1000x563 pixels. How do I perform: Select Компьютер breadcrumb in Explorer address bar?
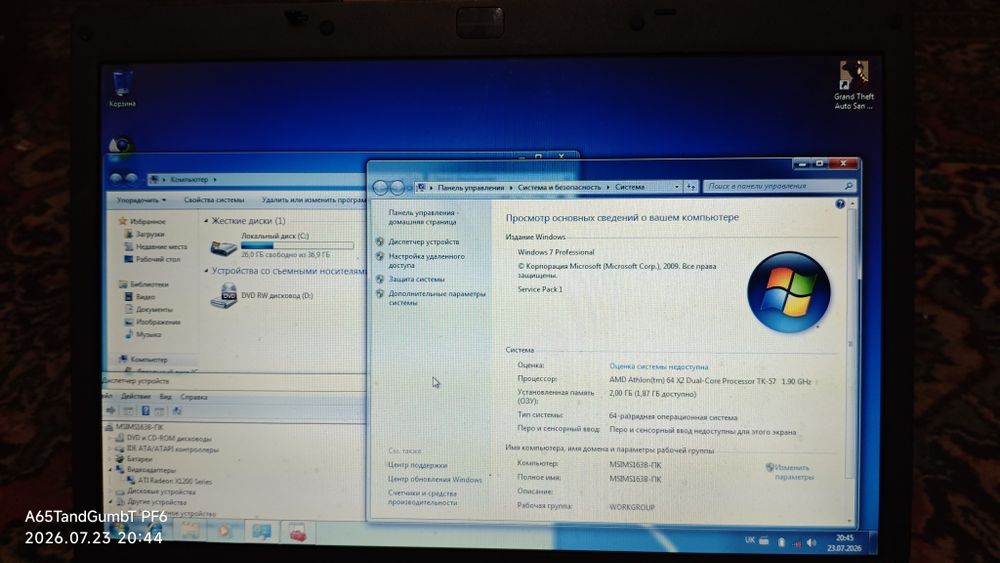[x=189, y=180]
